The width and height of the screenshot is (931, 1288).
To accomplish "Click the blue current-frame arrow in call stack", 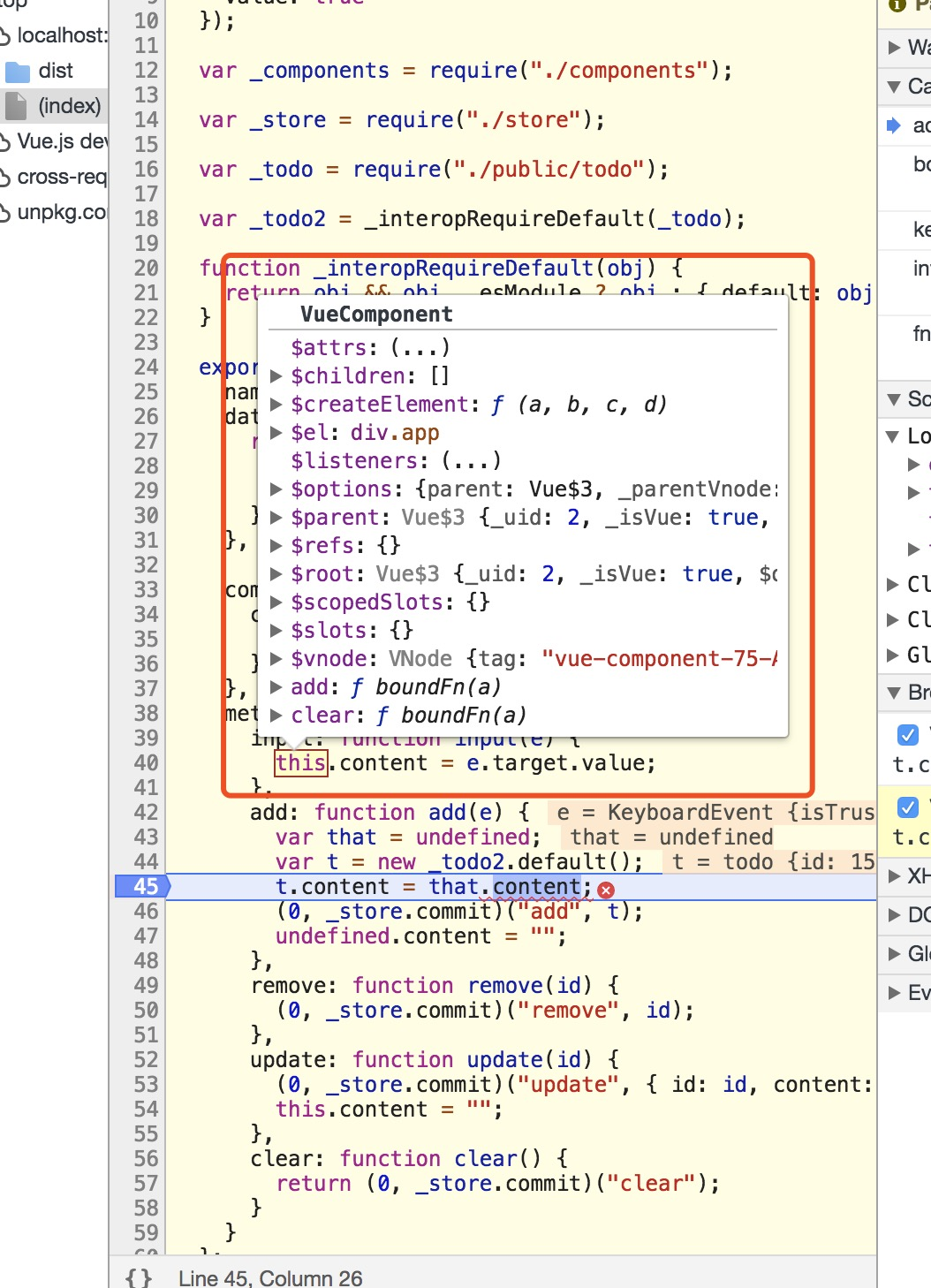I will [894, 125].
